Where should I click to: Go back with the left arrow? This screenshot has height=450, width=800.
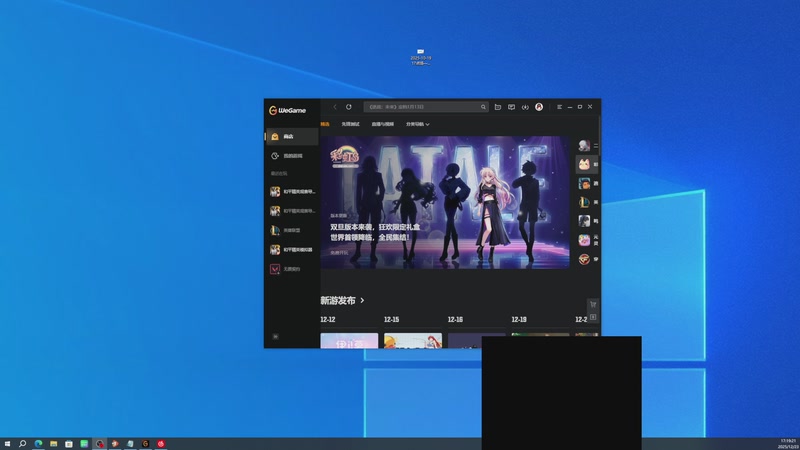pyautogui.click(x=335, y=107)
